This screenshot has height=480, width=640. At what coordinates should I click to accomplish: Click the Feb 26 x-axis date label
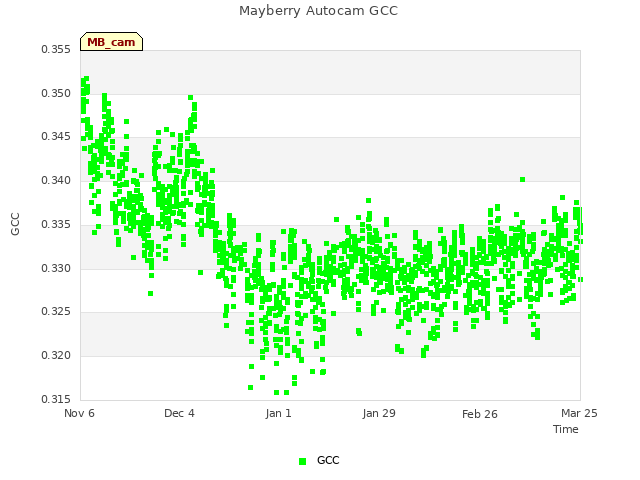(480, 414)
